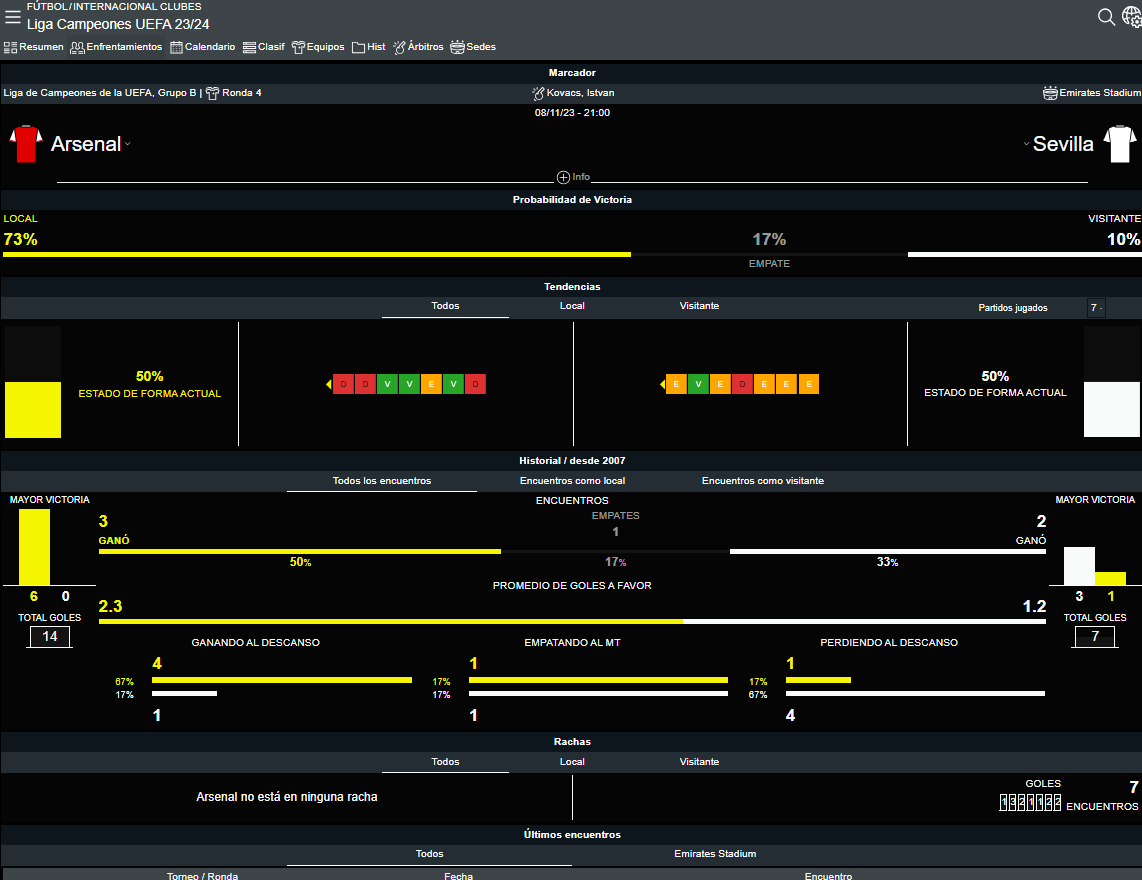Click Arsenal's yellow form percentage bar

coord(33,409)
